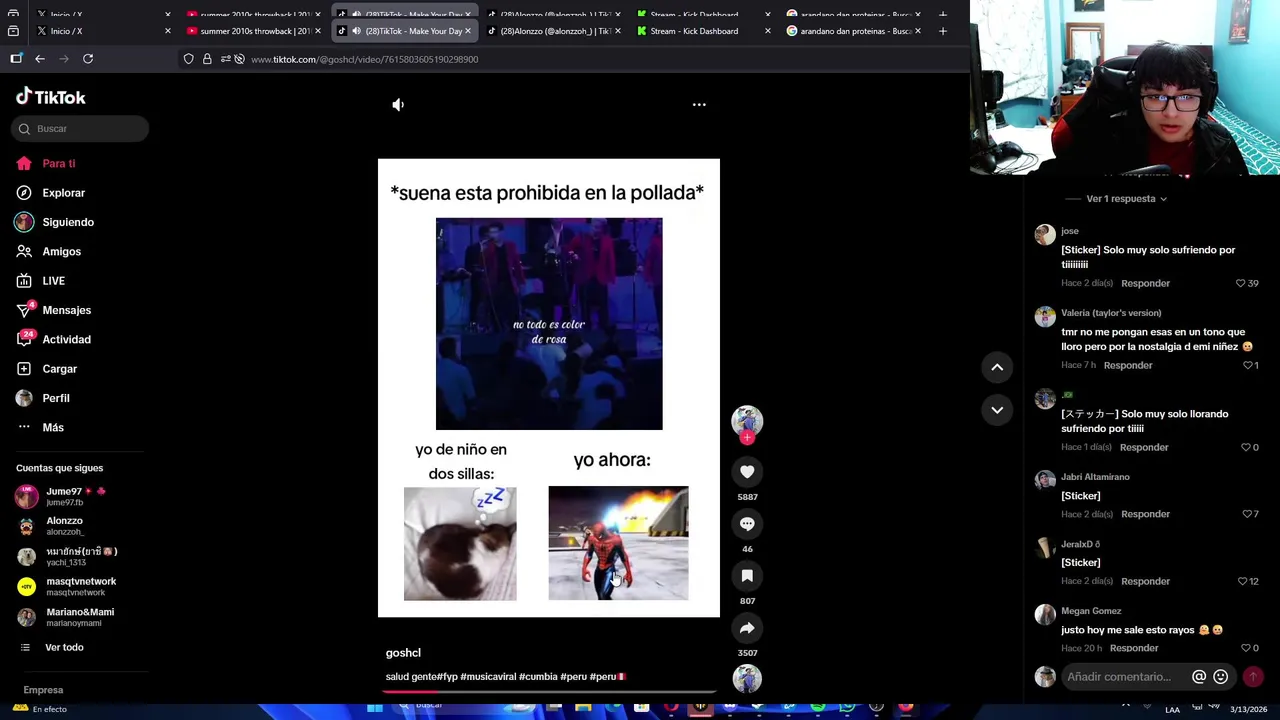Open Cargar to upload a video
1280x720 pixels.
59,369
